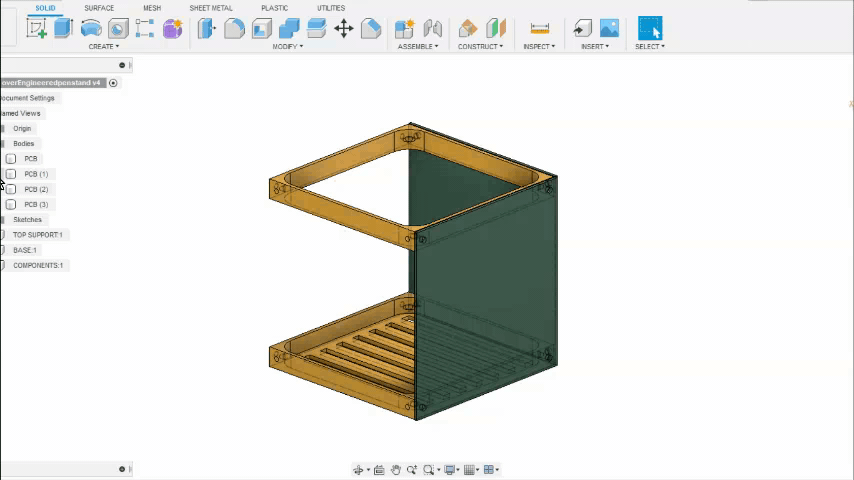This screenshot has width=854, height=480.
Task: Select the Rectangular Pattern tool icon
Action: point(145,28)
